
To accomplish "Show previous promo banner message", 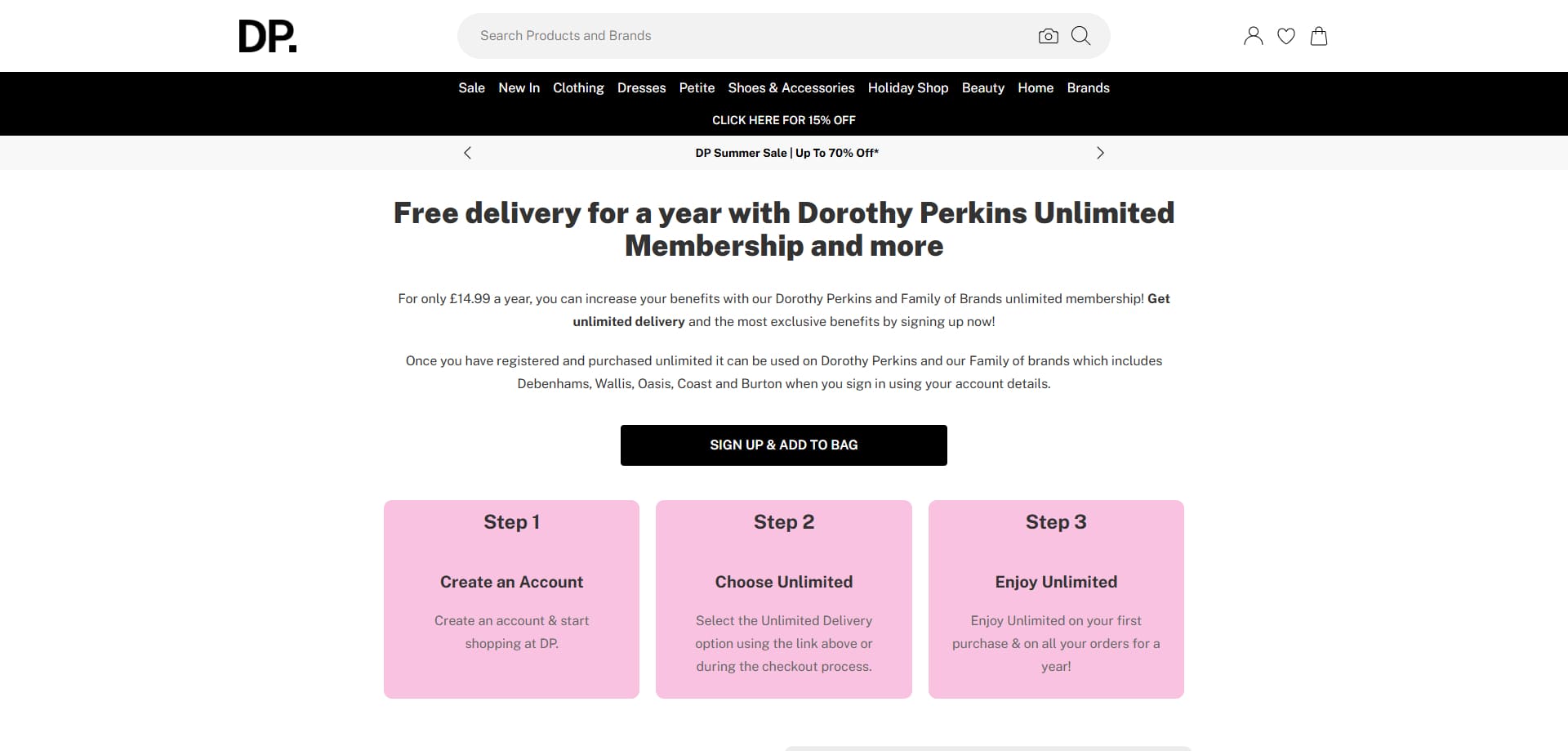I will tap(467, 153).
